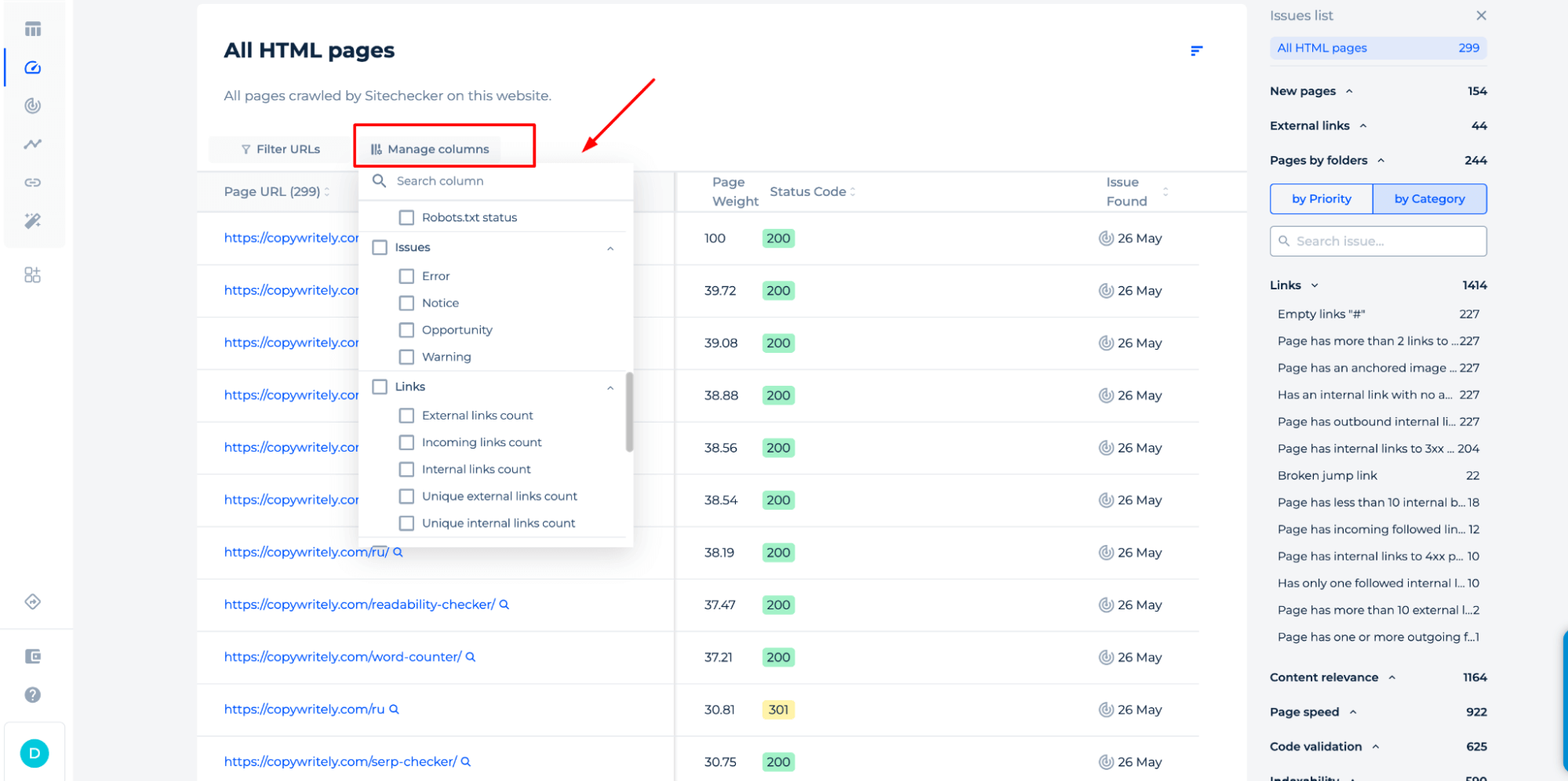
Task: Close the Issues list panel
Action: pyautogui.click(x=1481, y=16)
